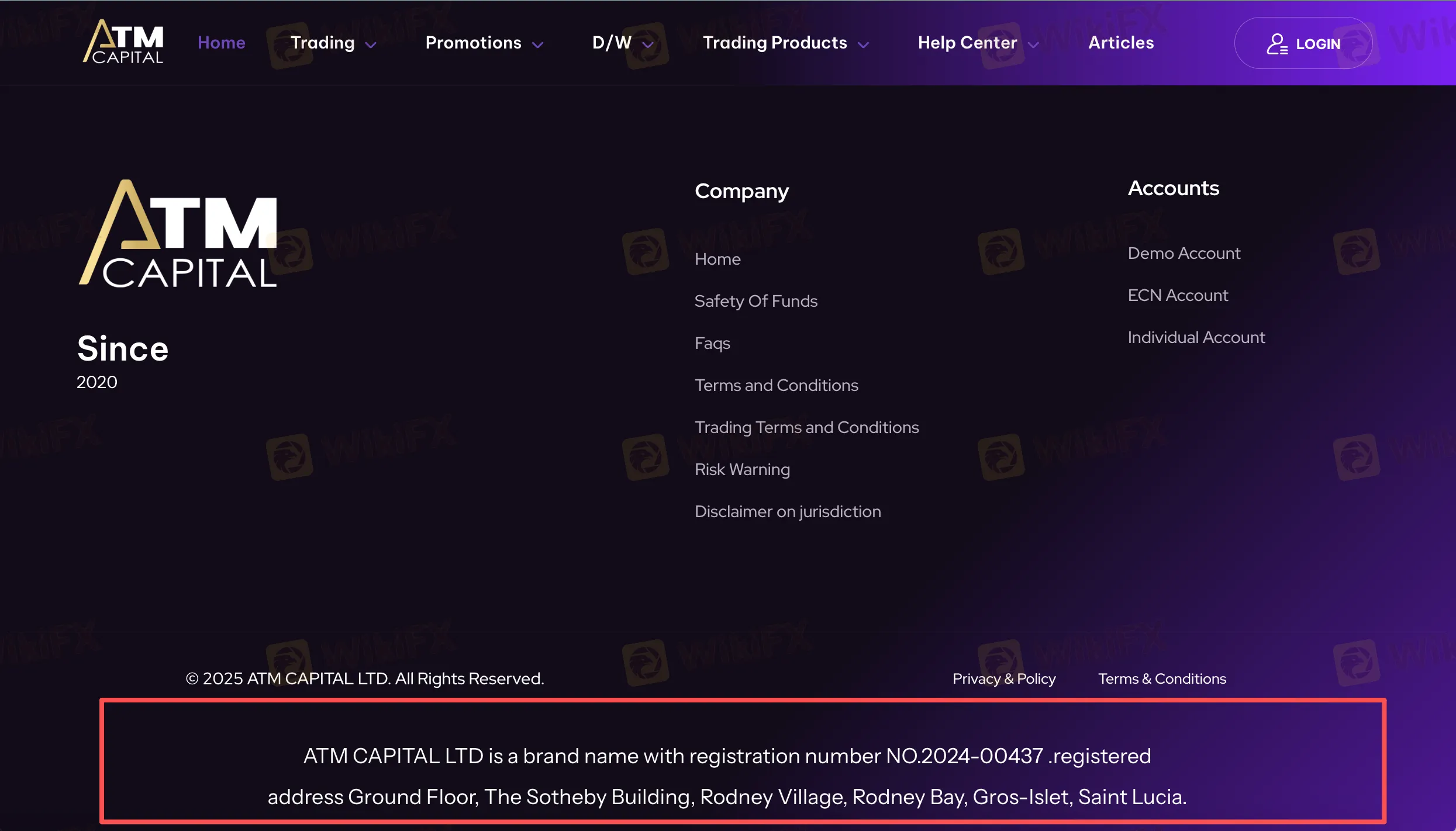
Task: Open the Articles menu item
Action: coord(1121,43)
